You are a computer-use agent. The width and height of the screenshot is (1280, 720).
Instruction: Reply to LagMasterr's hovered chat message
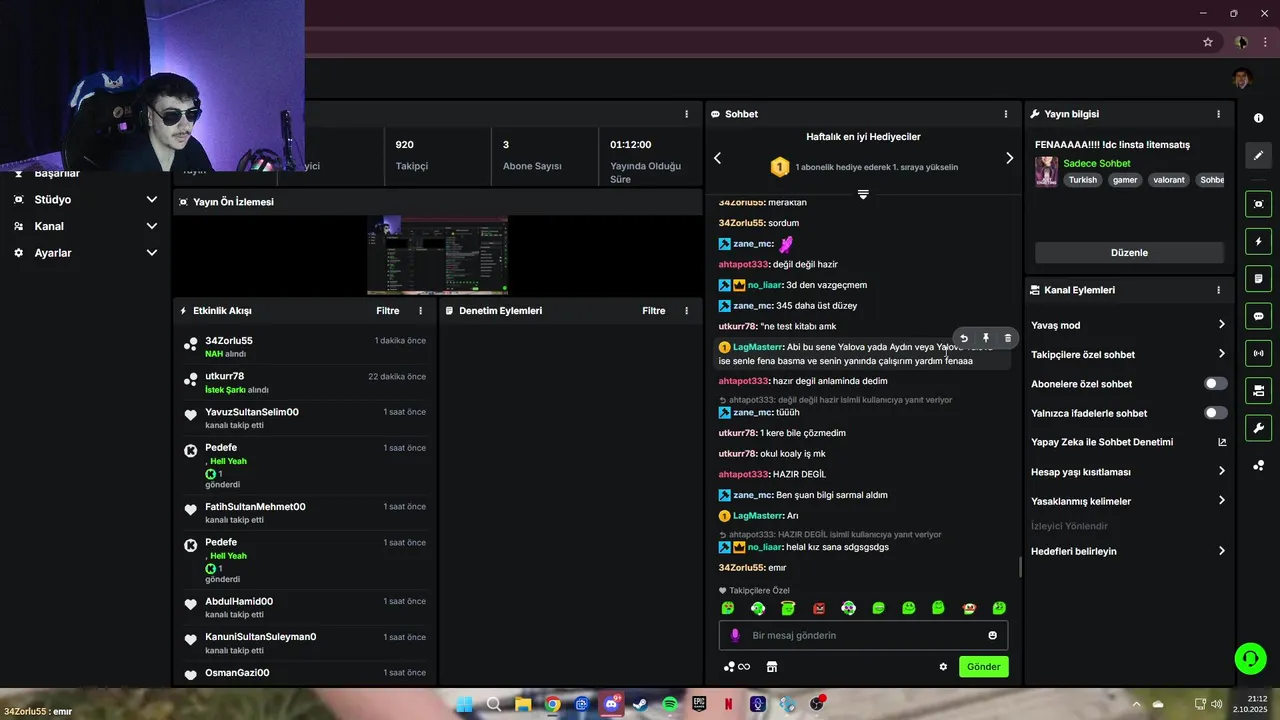[964, 338]
